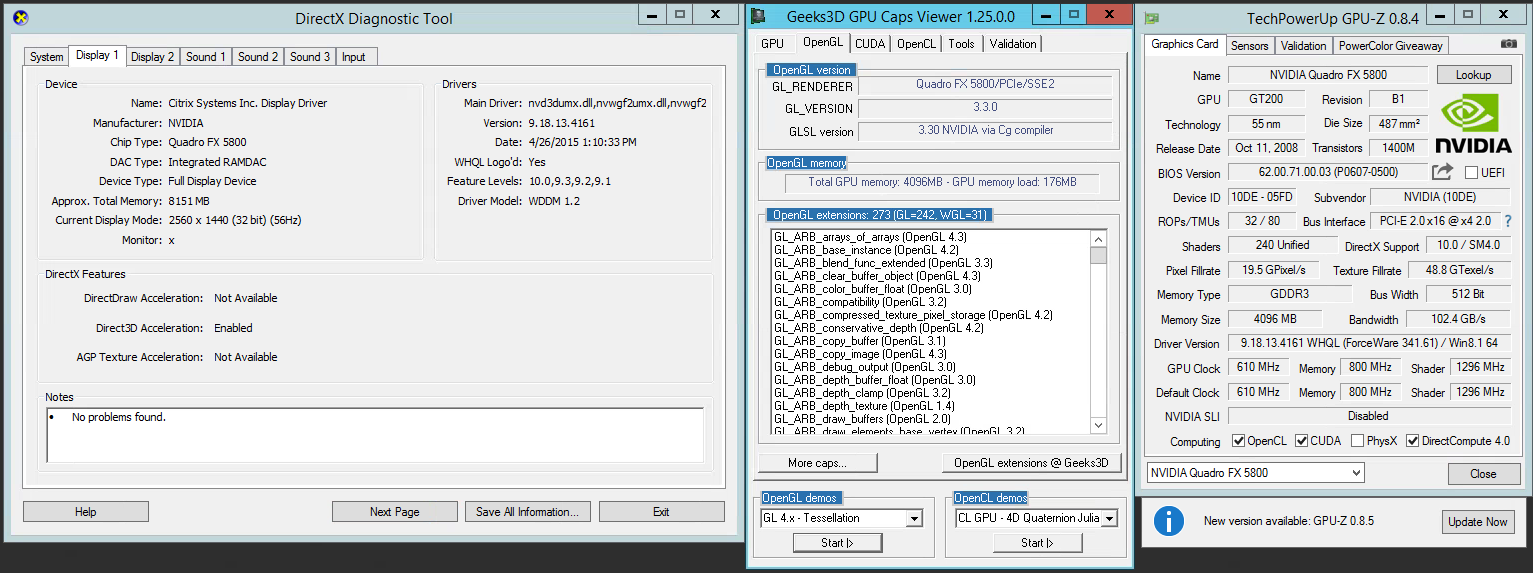Open the Sound 2 tab
The height and width of the screenshot is (573, 1533).
pos(258,57)
